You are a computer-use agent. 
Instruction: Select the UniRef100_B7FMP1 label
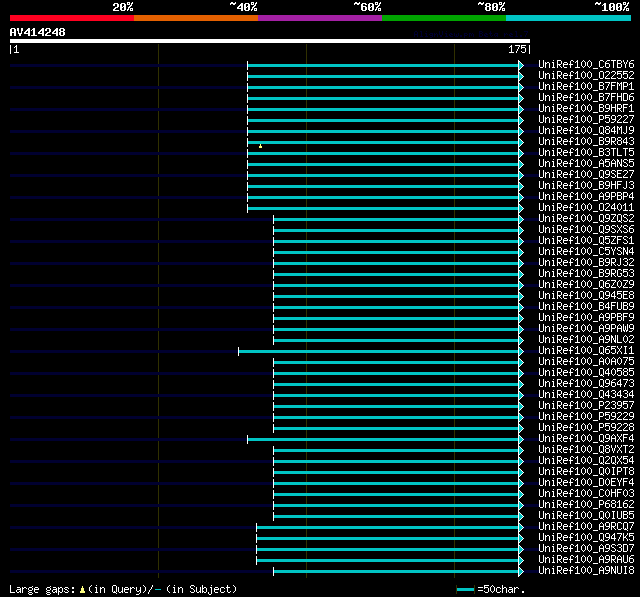tap(586, 87)
